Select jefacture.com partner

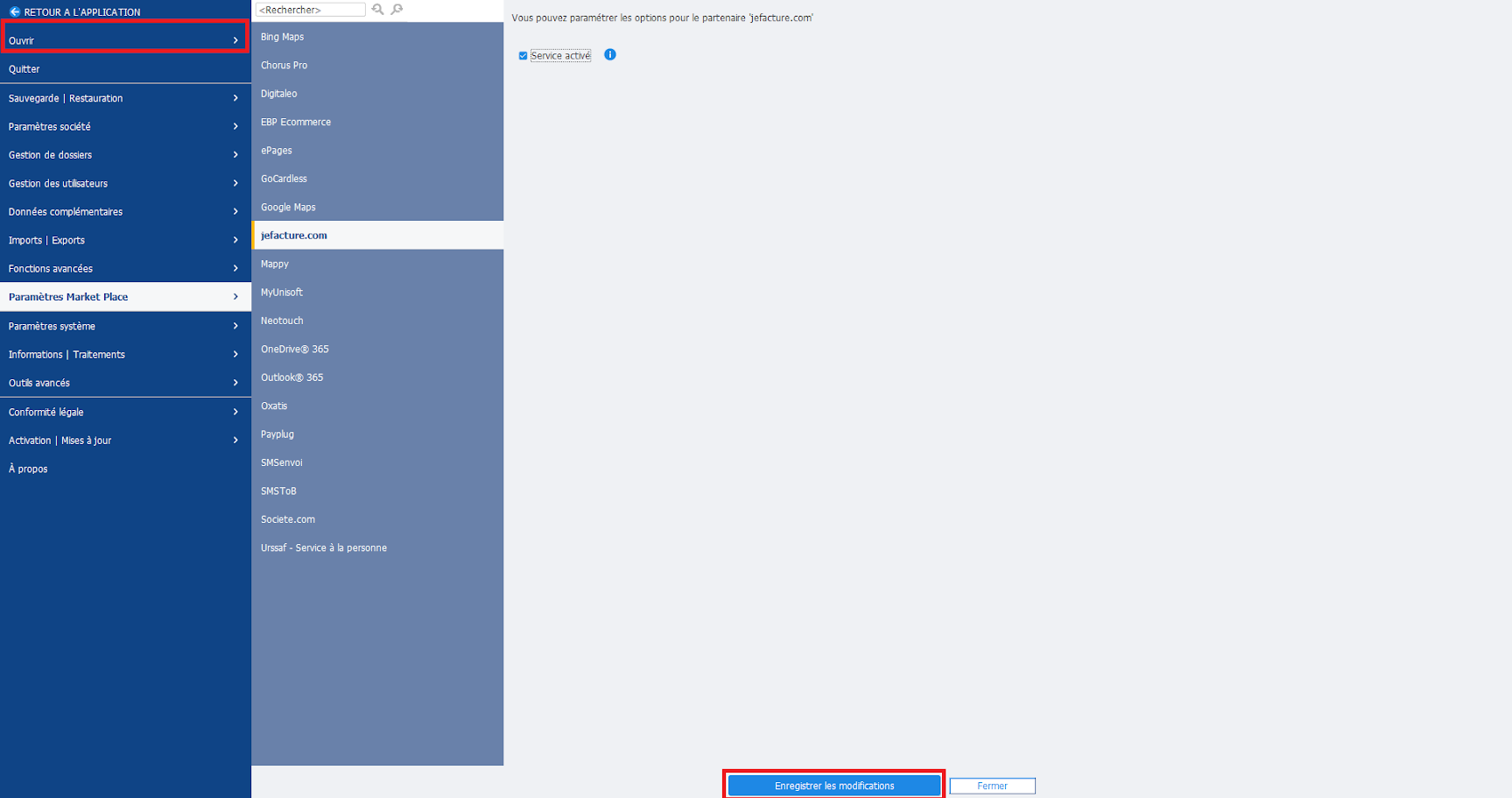(x=377, y=235)
